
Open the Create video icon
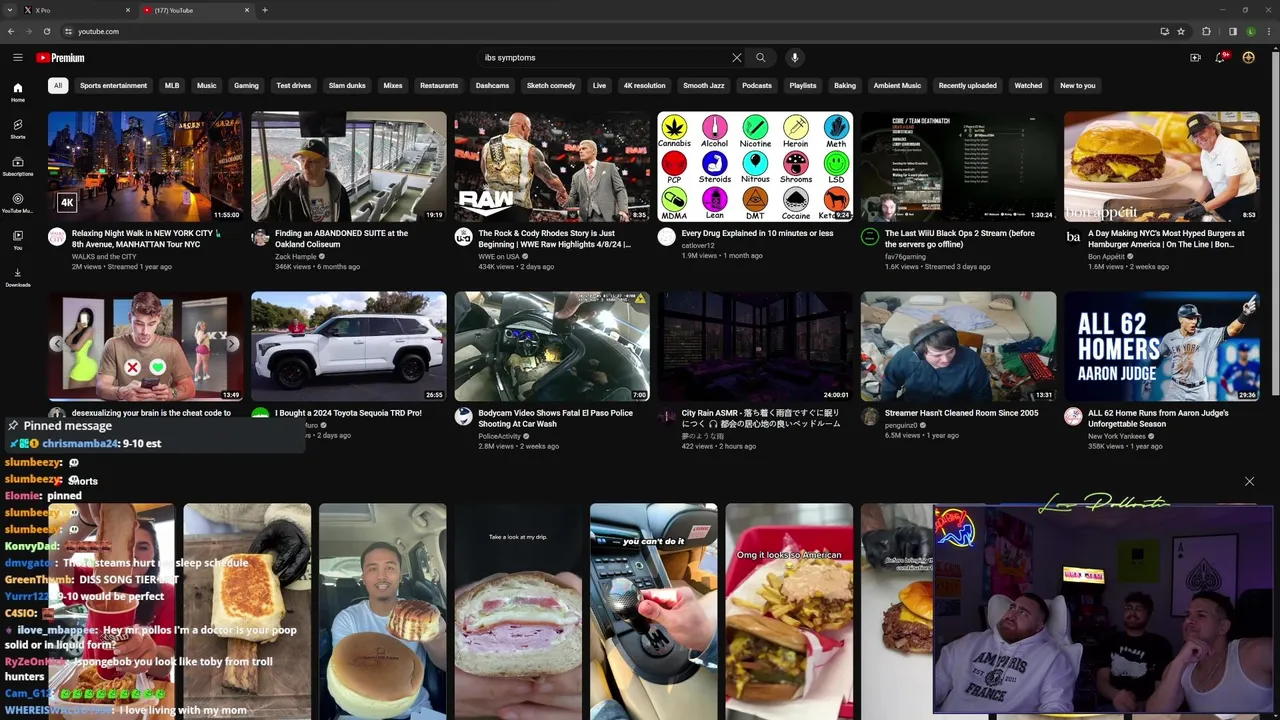tap(1195, 58)
